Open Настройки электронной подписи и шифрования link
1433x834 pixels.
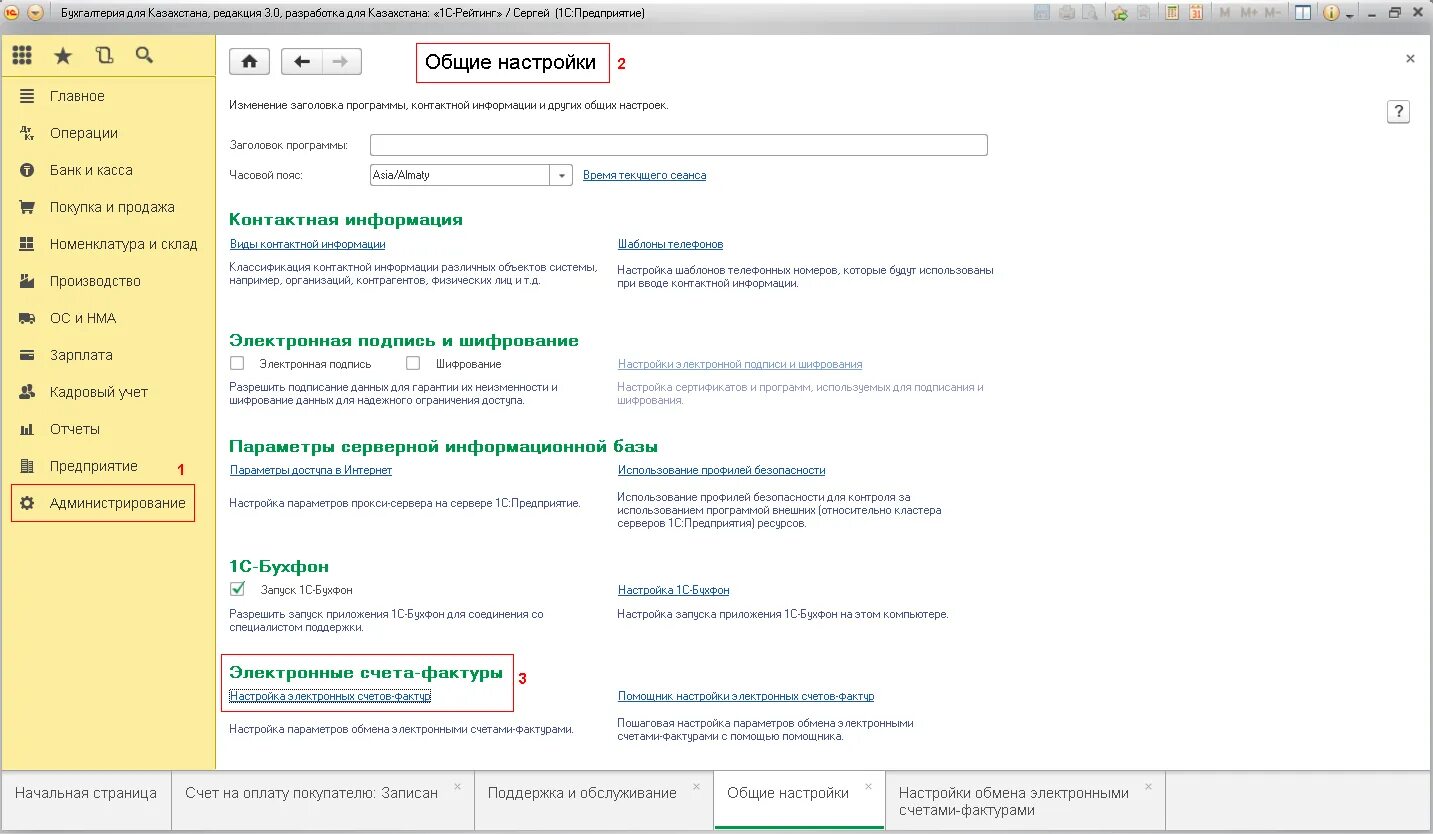[x=740, y=364]
